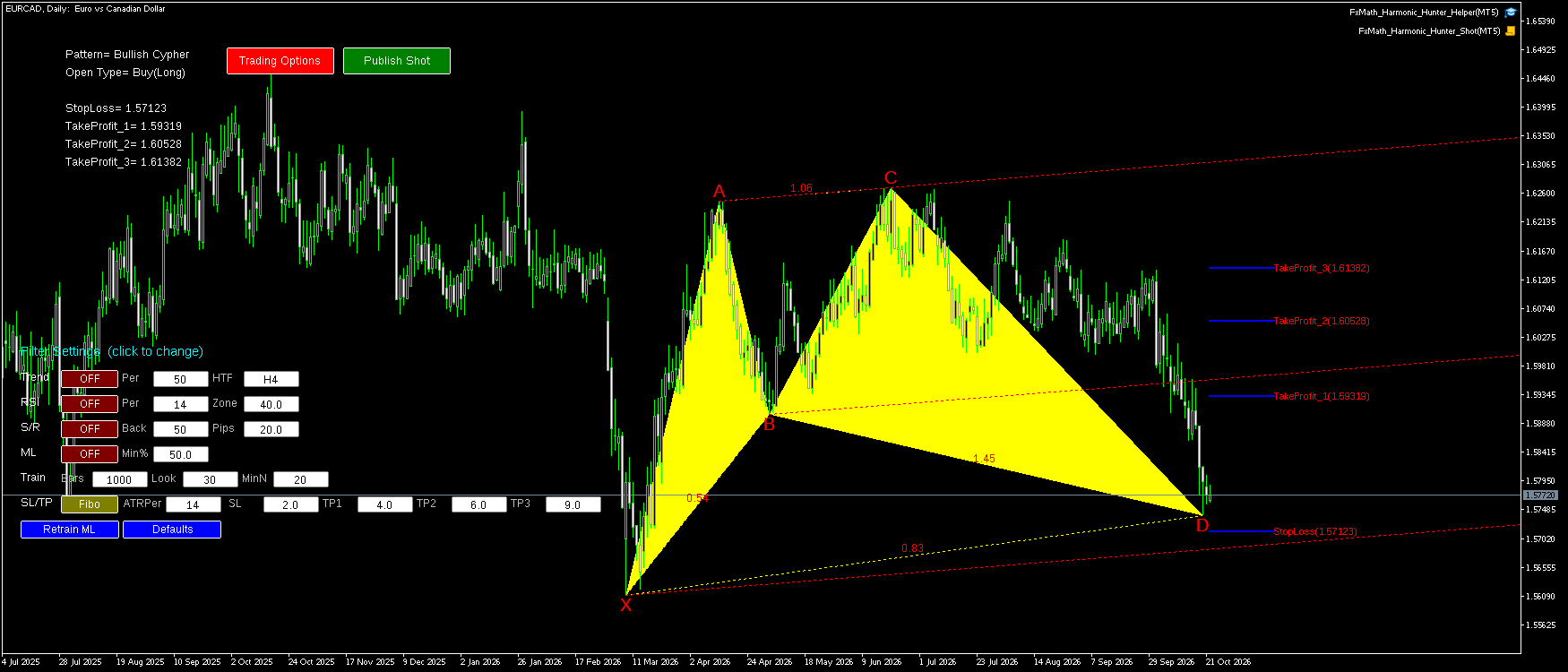This screenshot has width=1568, height=672.
Task: Click the Look field showing 30
Action: (211, 479)
